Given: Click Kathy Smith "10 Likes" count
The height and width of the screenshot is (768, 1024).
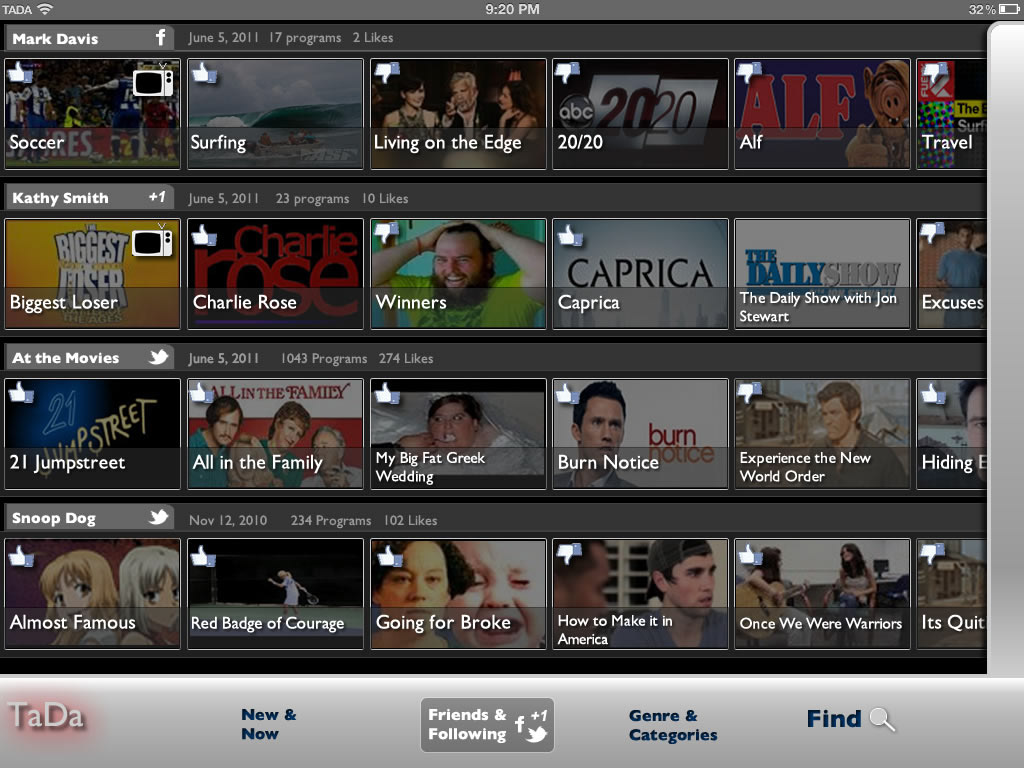Looking at the screenshot, I should [385, 199].
